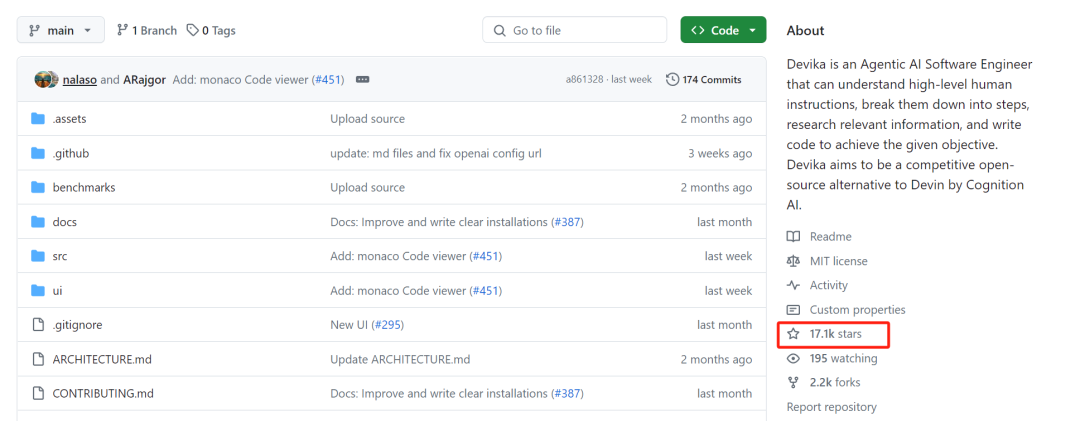1080x421 pixels.
Task: Open the ARCHITECTURE.md file name
Action: [102, 359]
